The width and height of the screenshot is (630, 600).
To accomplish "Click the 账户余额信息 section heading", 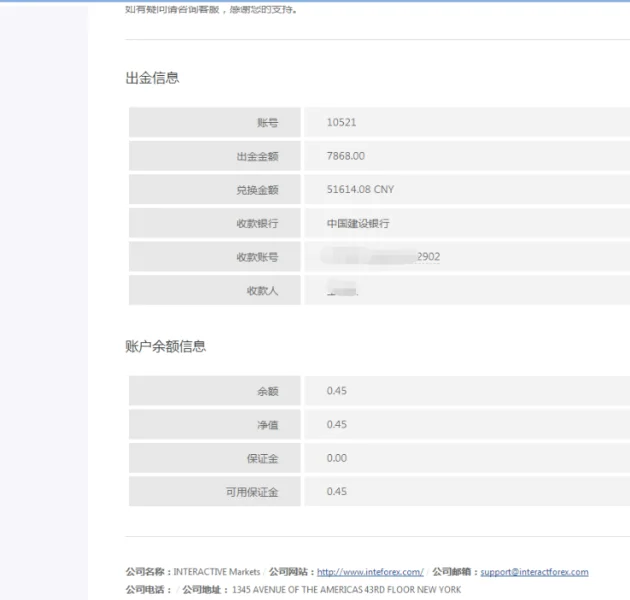I will [166, 346].
